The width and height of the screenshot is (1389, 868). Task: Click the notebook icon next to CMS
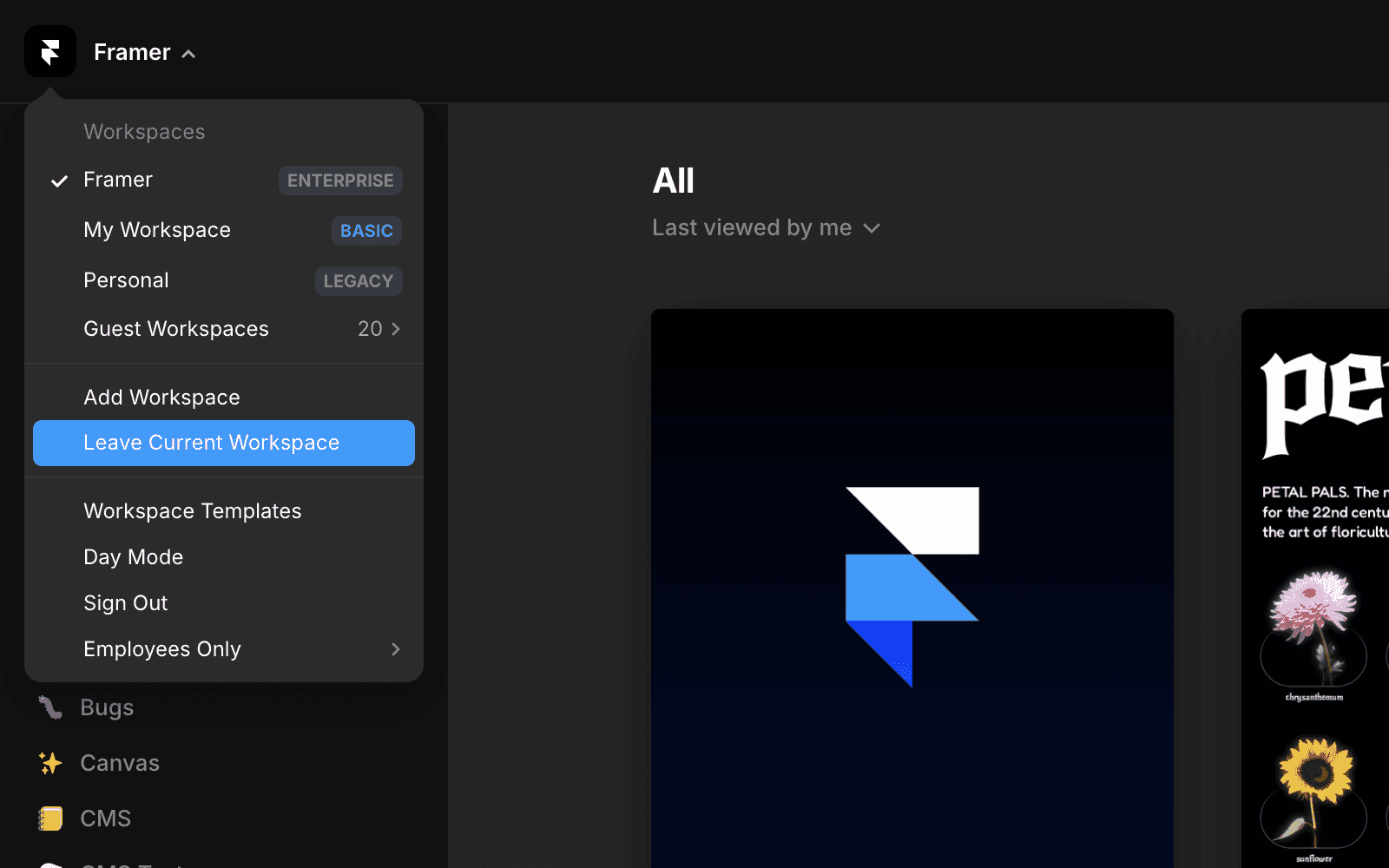point(51,817)
